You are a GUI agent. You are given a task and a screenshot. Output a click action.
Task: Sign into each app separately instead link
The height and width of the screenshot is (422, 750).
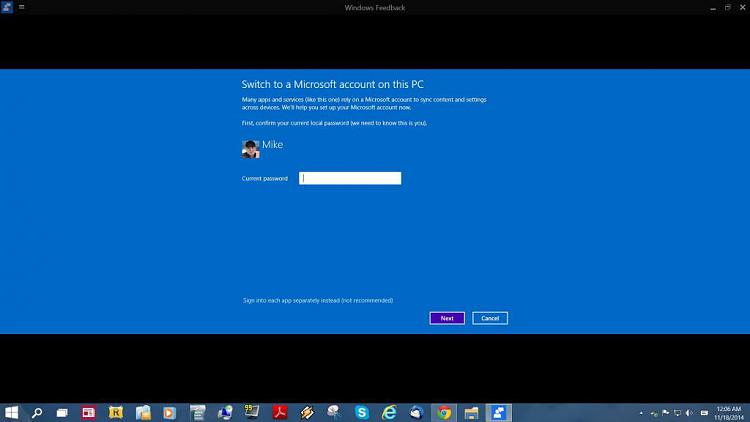coord(318,300)
